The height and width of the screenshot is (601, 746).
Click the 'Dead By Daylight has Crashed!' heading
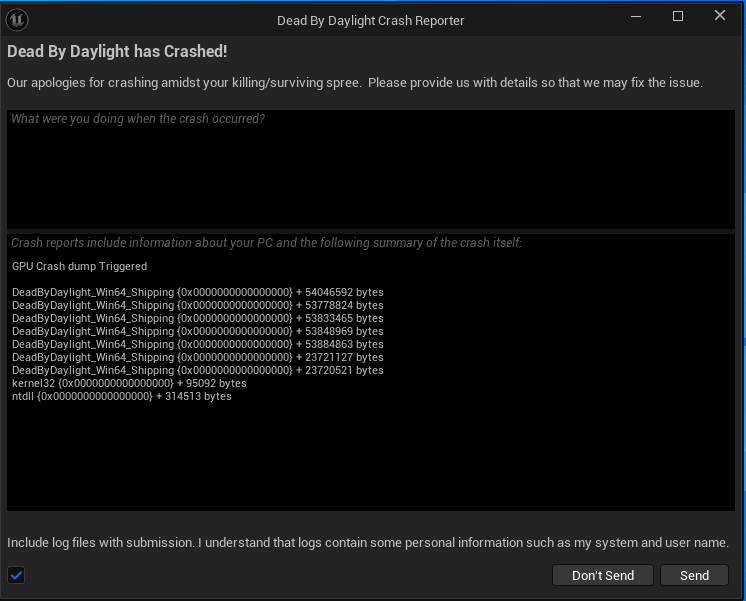[117, 51]
